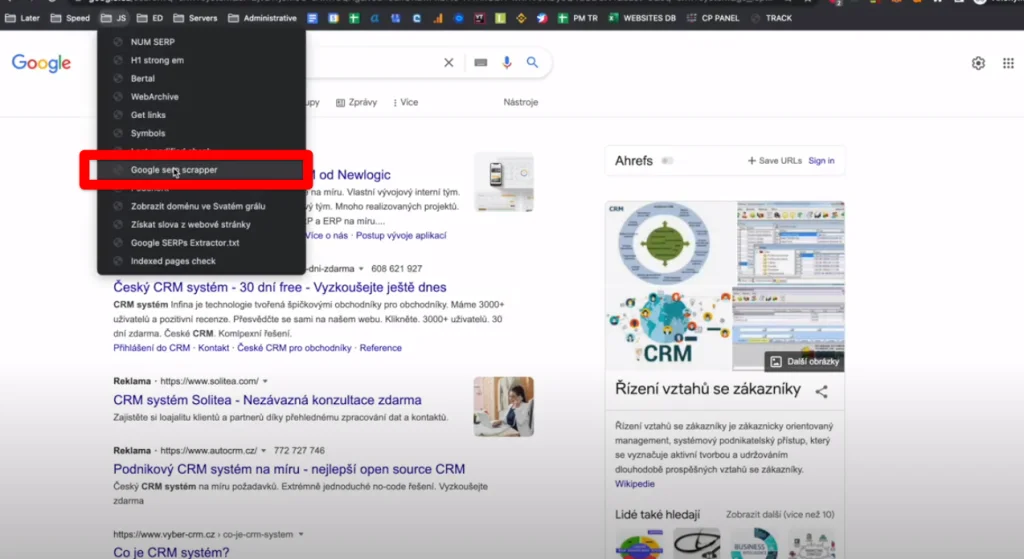The width and height of the screenshot is (1024, 559).
Task: Open the České CRM pro obchodníky sitelink
Action: pyautogui.click(x=294, y=348)
